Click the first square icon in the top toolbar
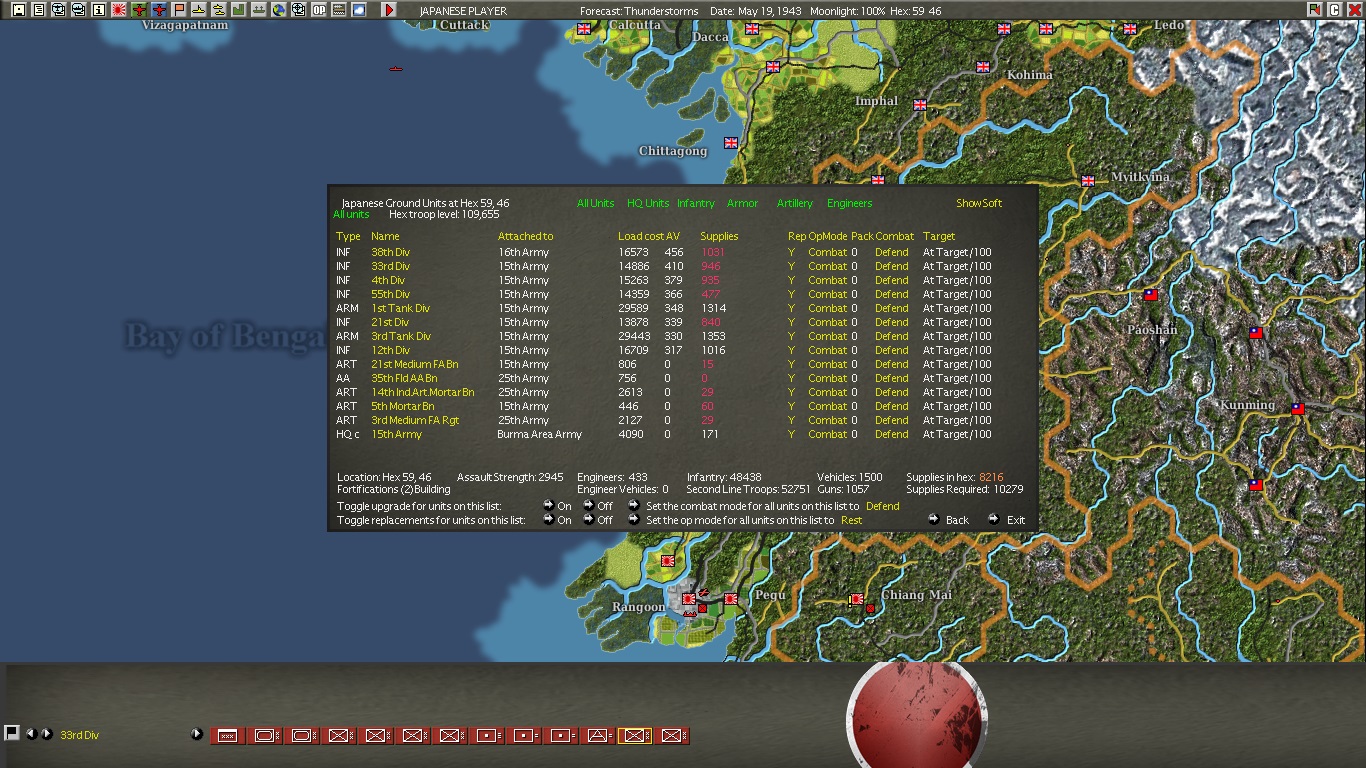 coord(18,10)
